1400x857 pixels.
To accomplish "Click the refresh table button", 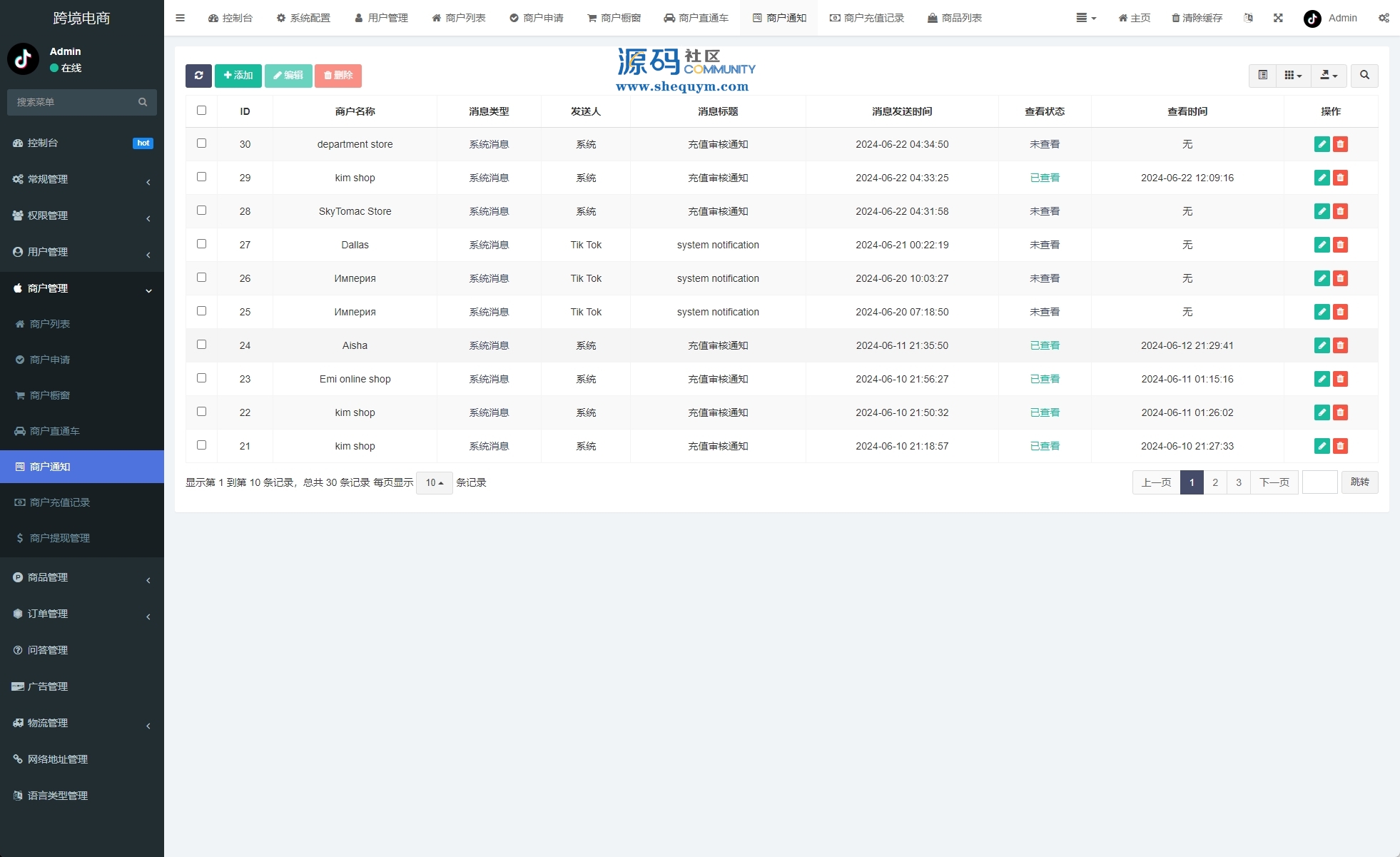I will [x=198, y=76].
